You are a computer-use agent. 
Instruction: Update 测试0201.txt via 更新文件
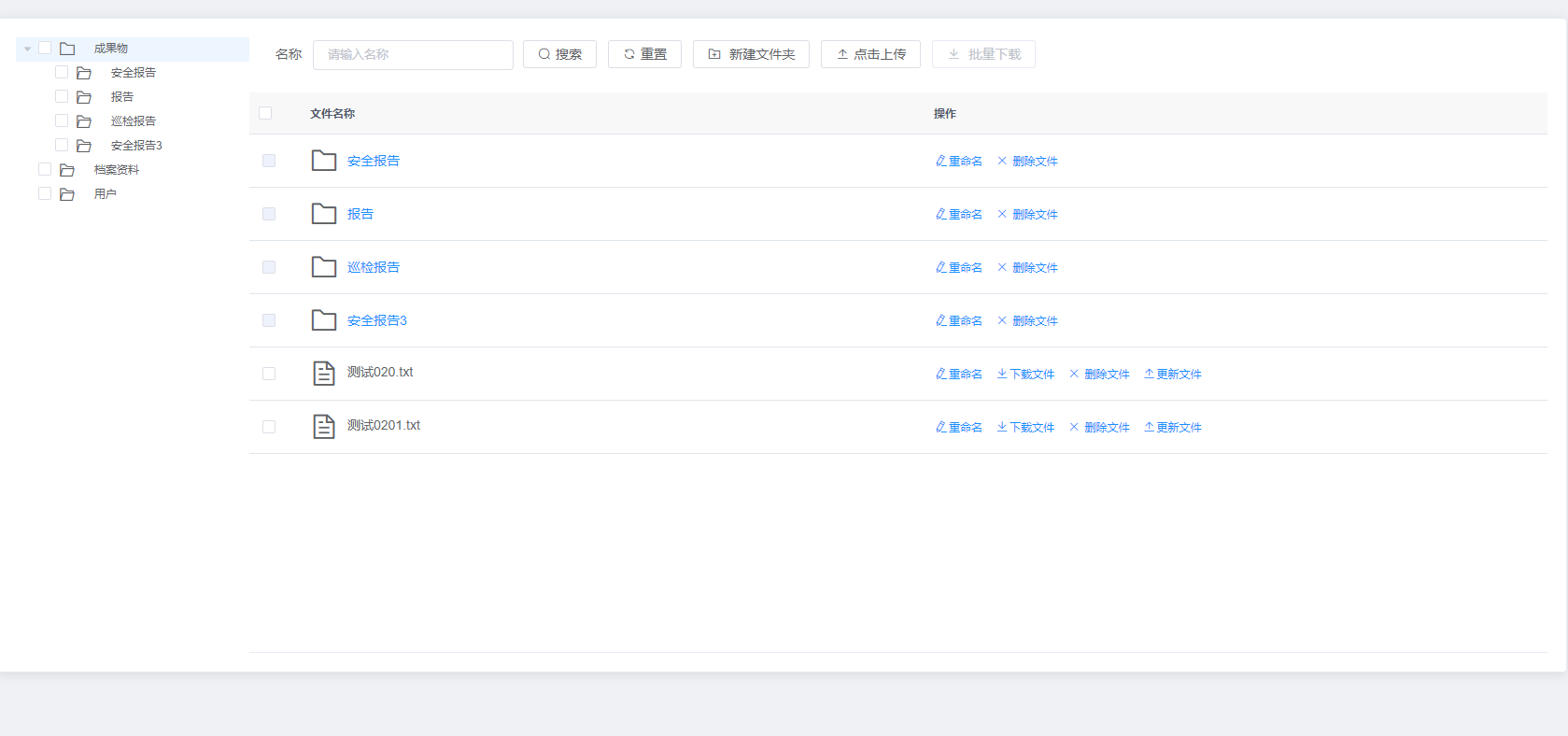(1173, 428)
